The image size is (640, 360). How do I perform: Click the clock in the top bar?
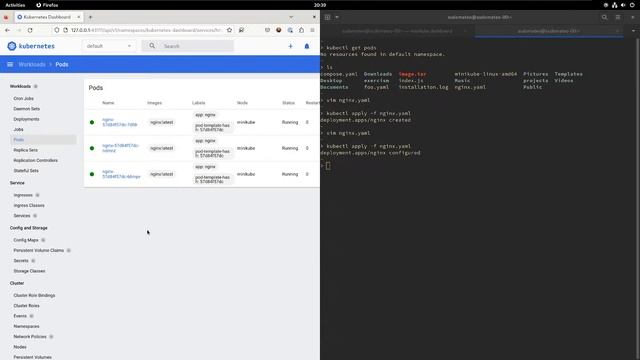click(x=320, y=5)
